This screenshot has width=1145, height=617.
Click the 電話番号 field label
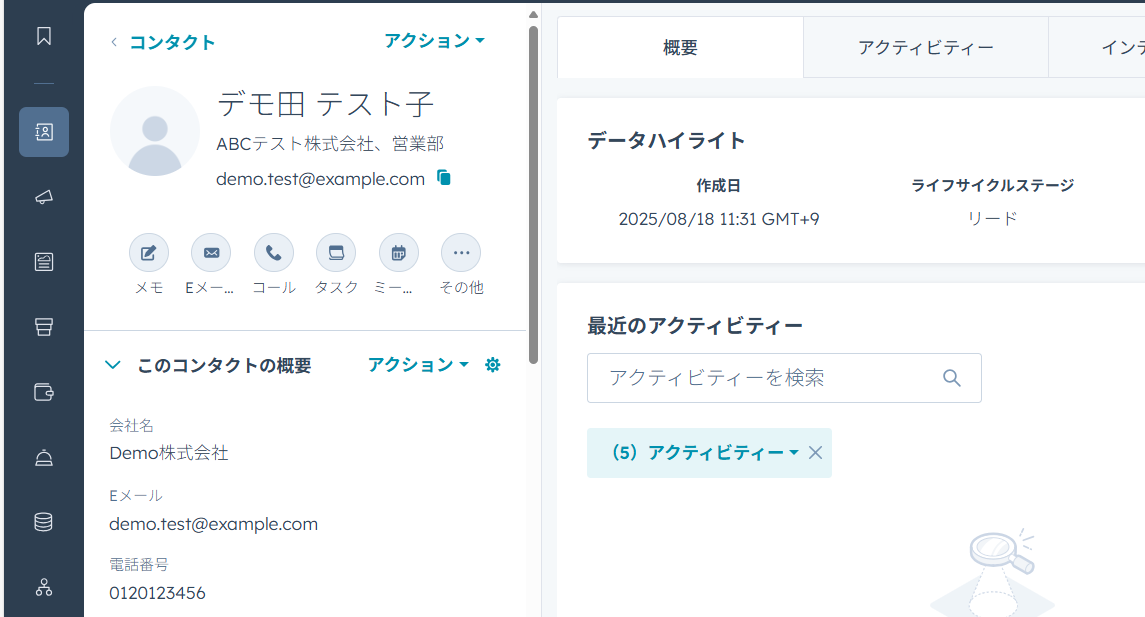point(139,564)
